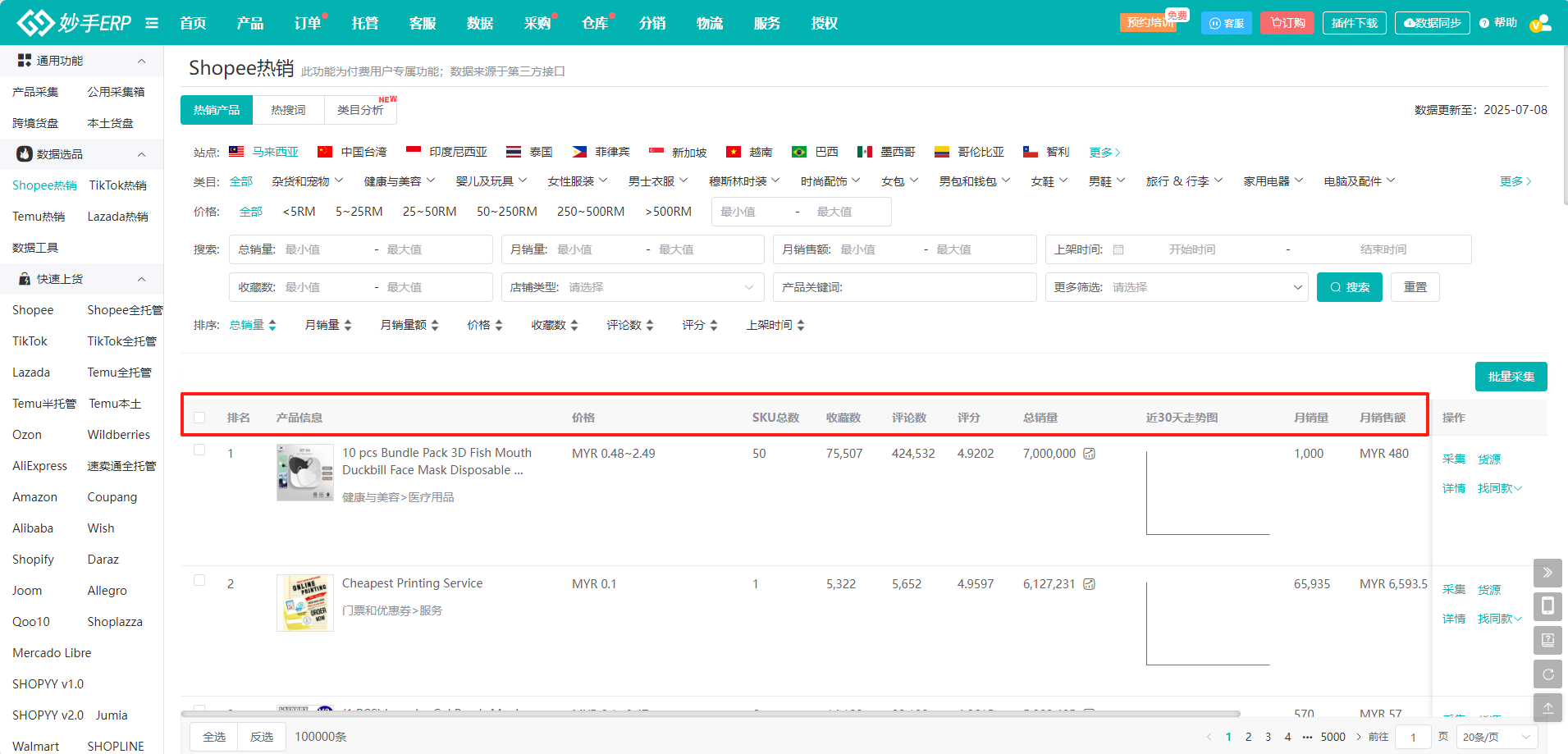Click the 插件下载 button
This screenshot has width=1568, height=754.
point(1355,23)
